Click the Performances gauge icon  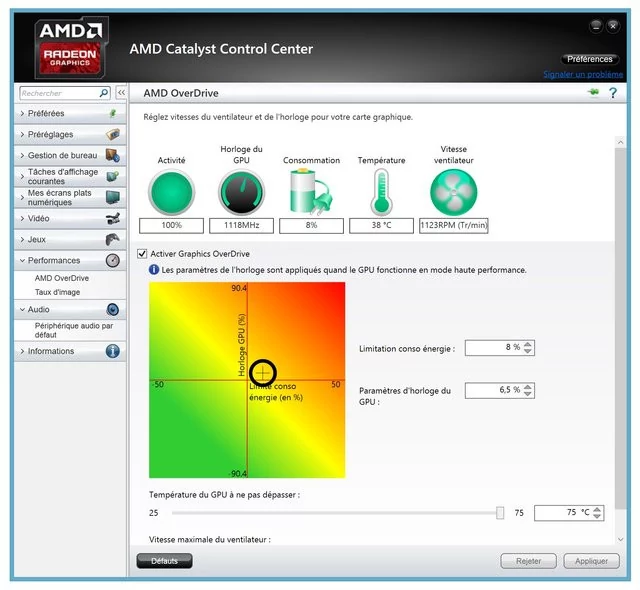pyautogui.click(x=113, y=260)
